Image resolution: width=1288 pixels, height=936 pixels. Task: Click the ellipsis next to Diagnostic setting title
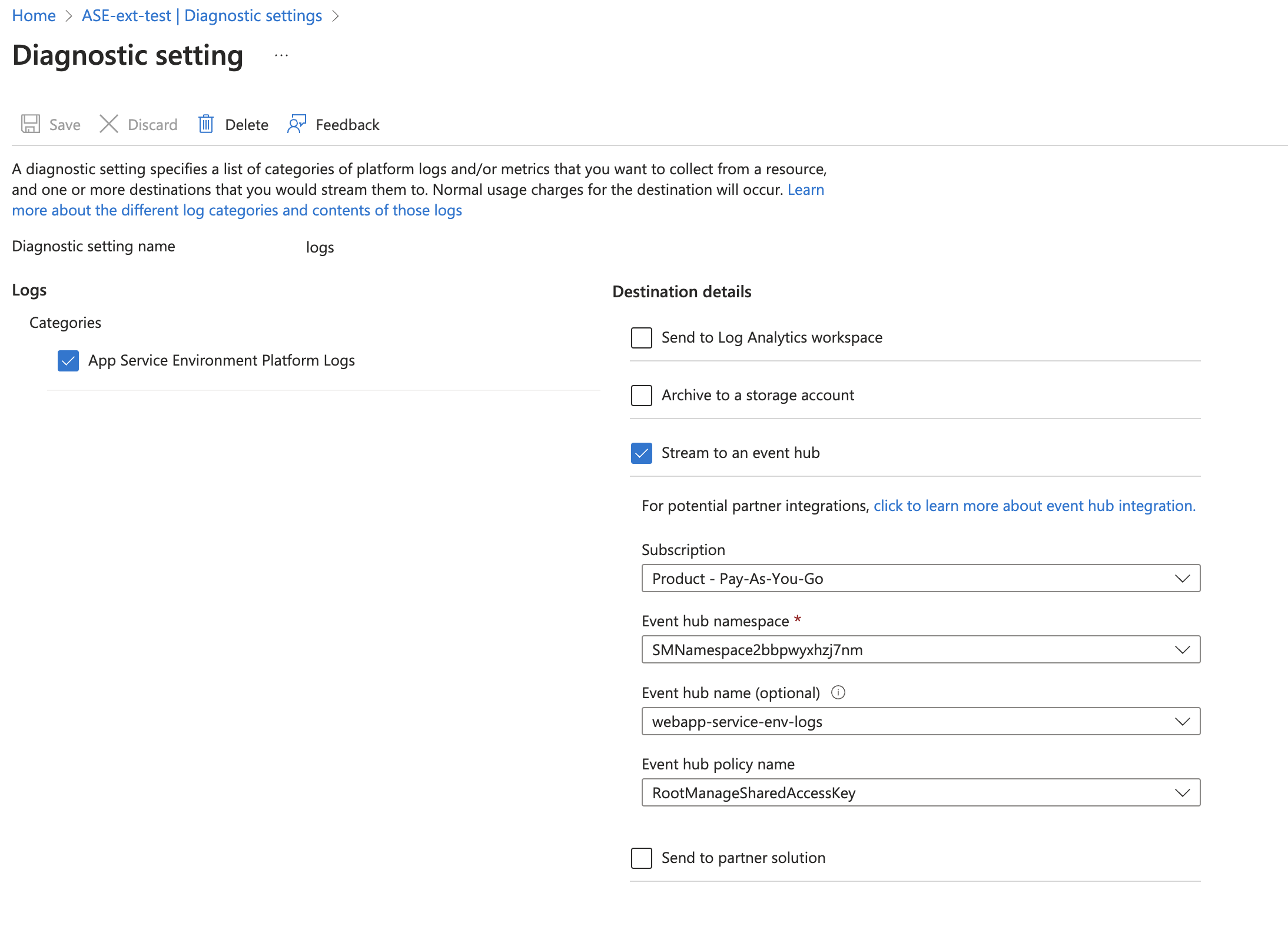coord(281,57)
